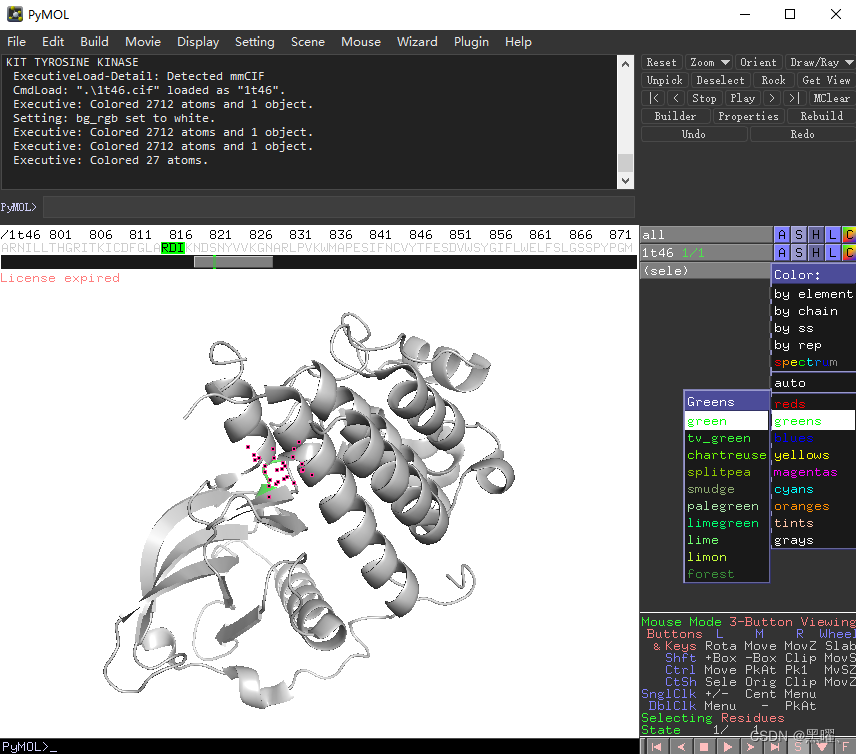This screenshot has width=856, height=754.
Task: Open the Plugin menu
Action: point(471,41)
